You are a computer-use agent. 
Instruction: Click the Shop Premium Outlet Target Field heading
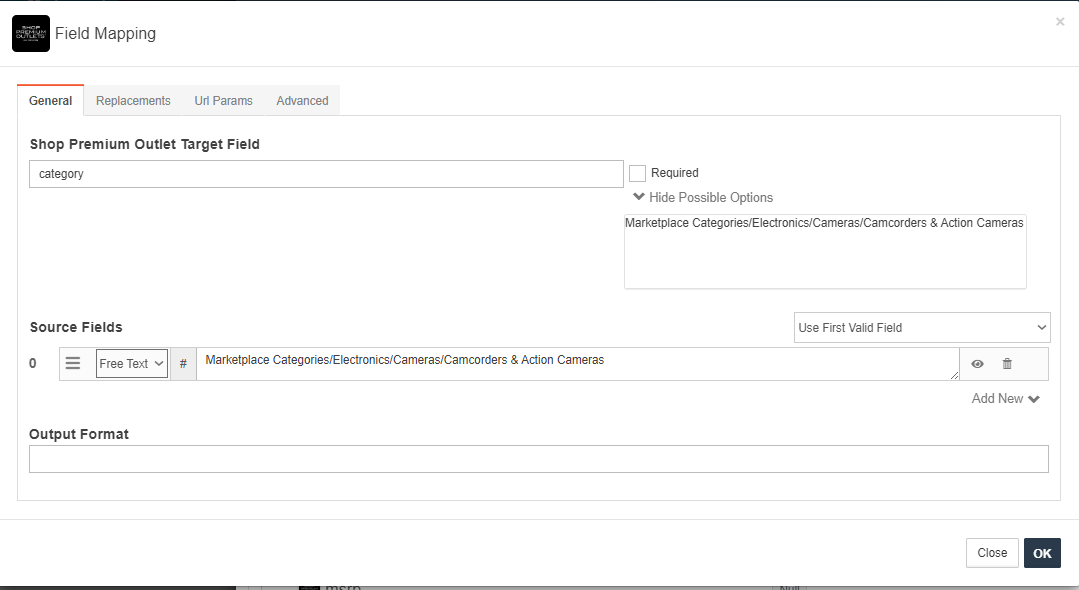click(145, 145)
